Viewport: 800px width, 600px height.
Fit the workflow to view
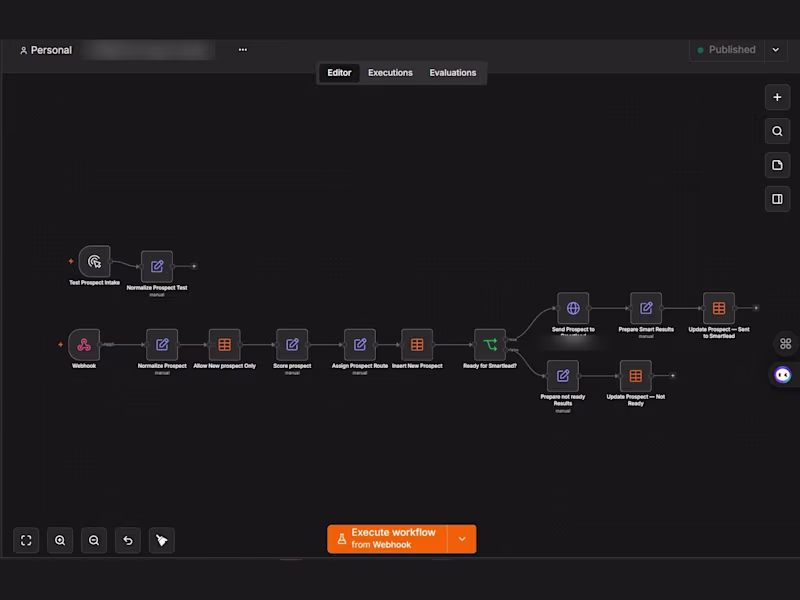[x=26, y=540]
